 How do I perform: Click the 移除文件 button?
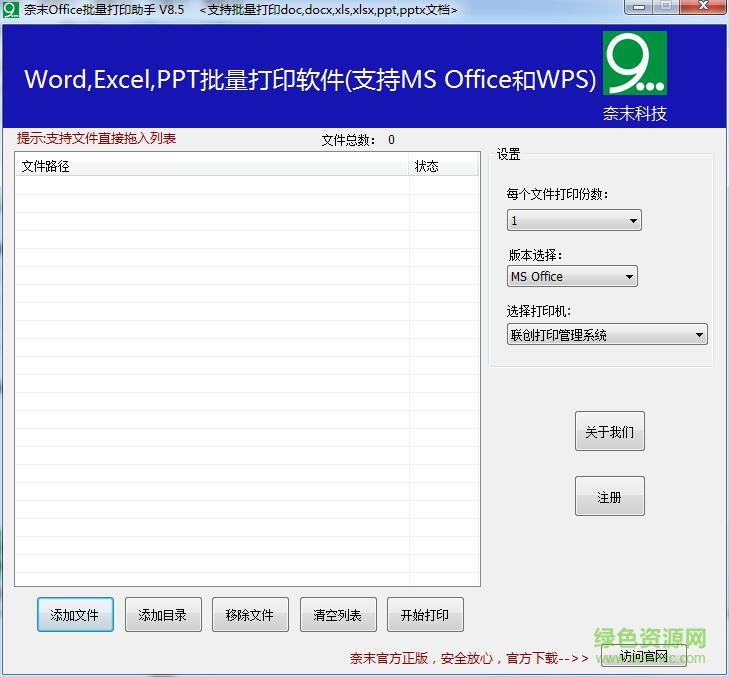point(250,615)
